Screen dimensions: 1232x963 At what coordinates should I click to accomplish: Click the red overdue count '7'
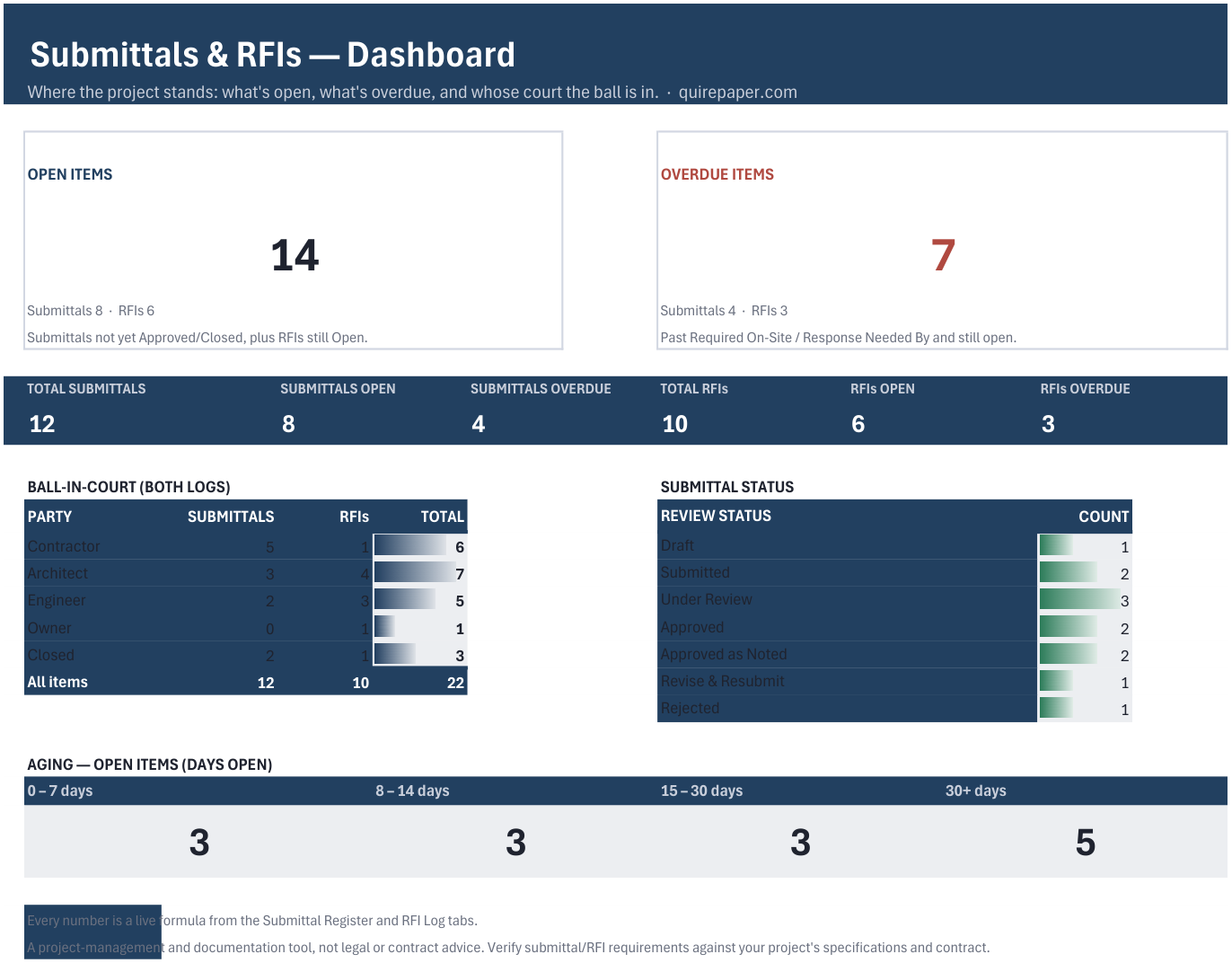point(943,256)
